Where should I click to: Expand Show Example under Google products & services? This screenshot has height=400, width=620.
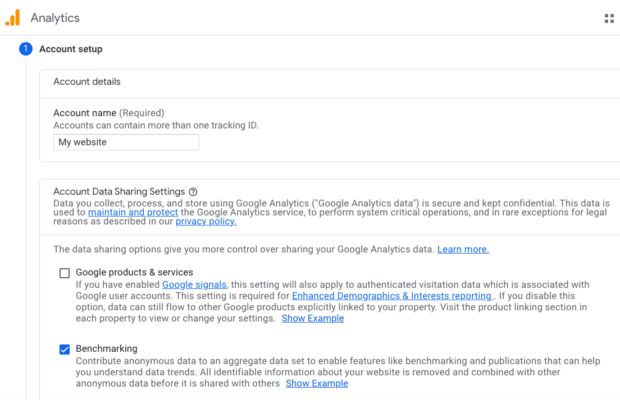[312, 319]
